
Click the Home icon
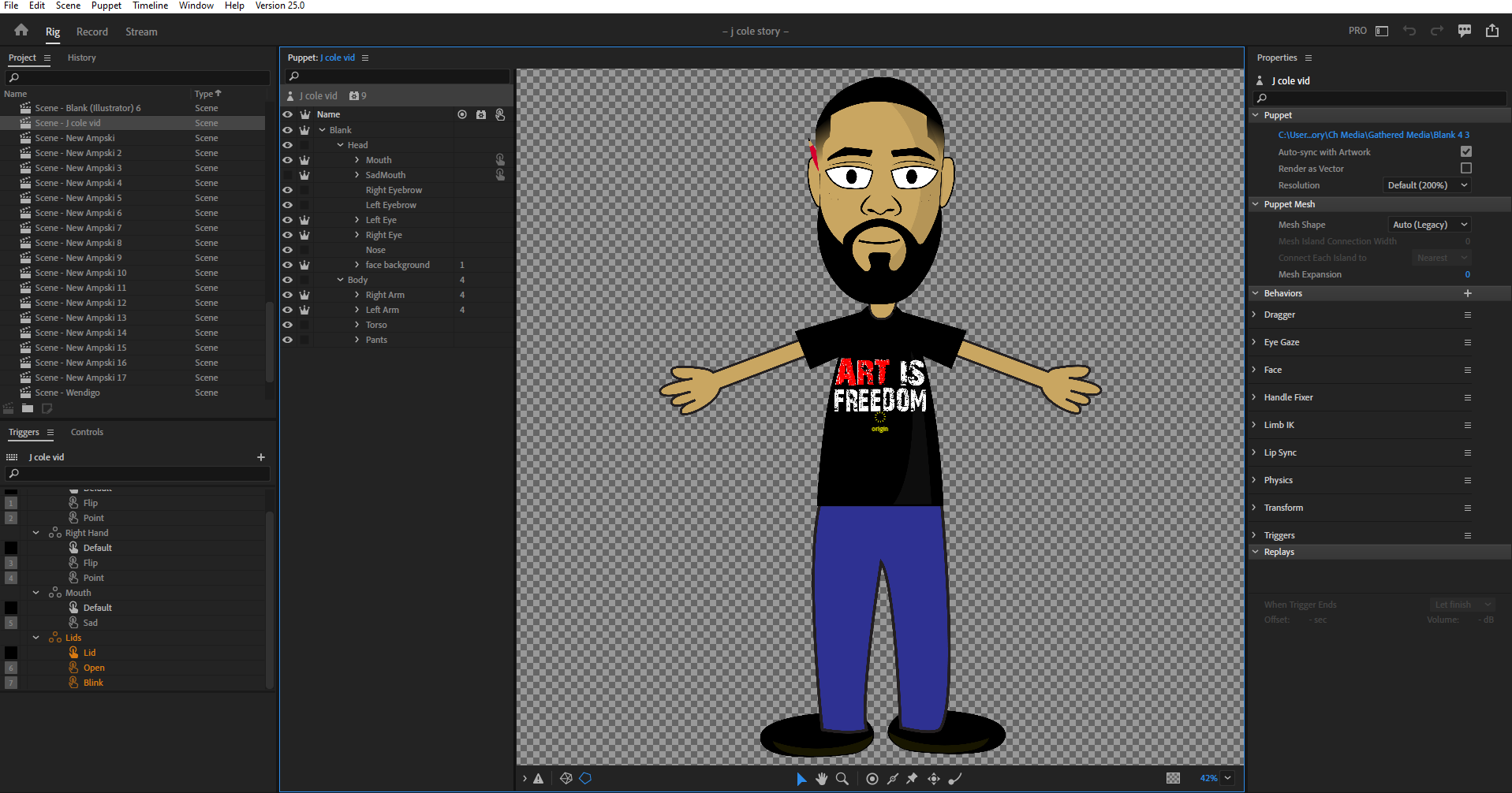[x=21, y=30]
